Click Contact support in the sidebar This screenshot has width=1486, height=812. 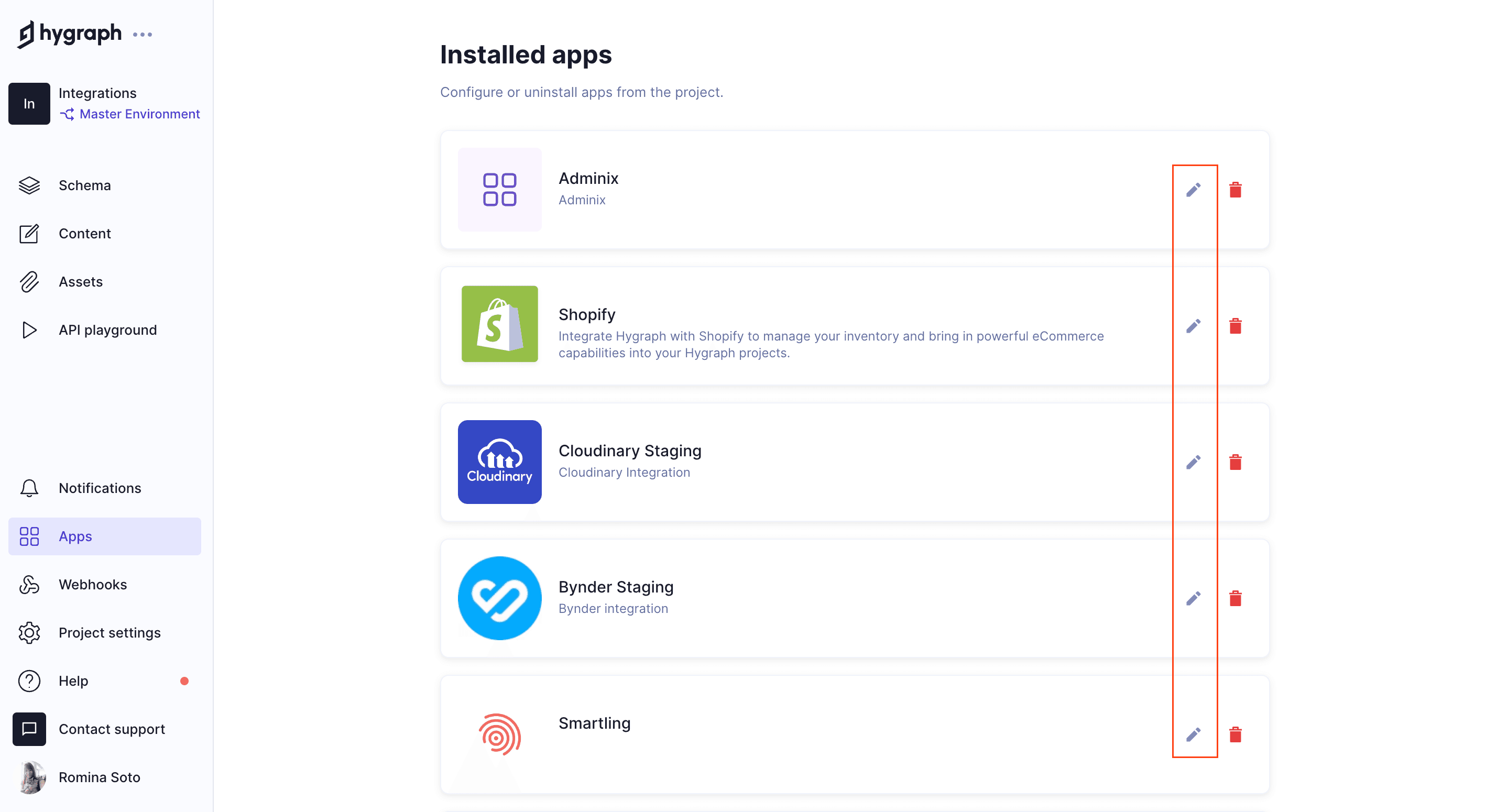(111, 729)
